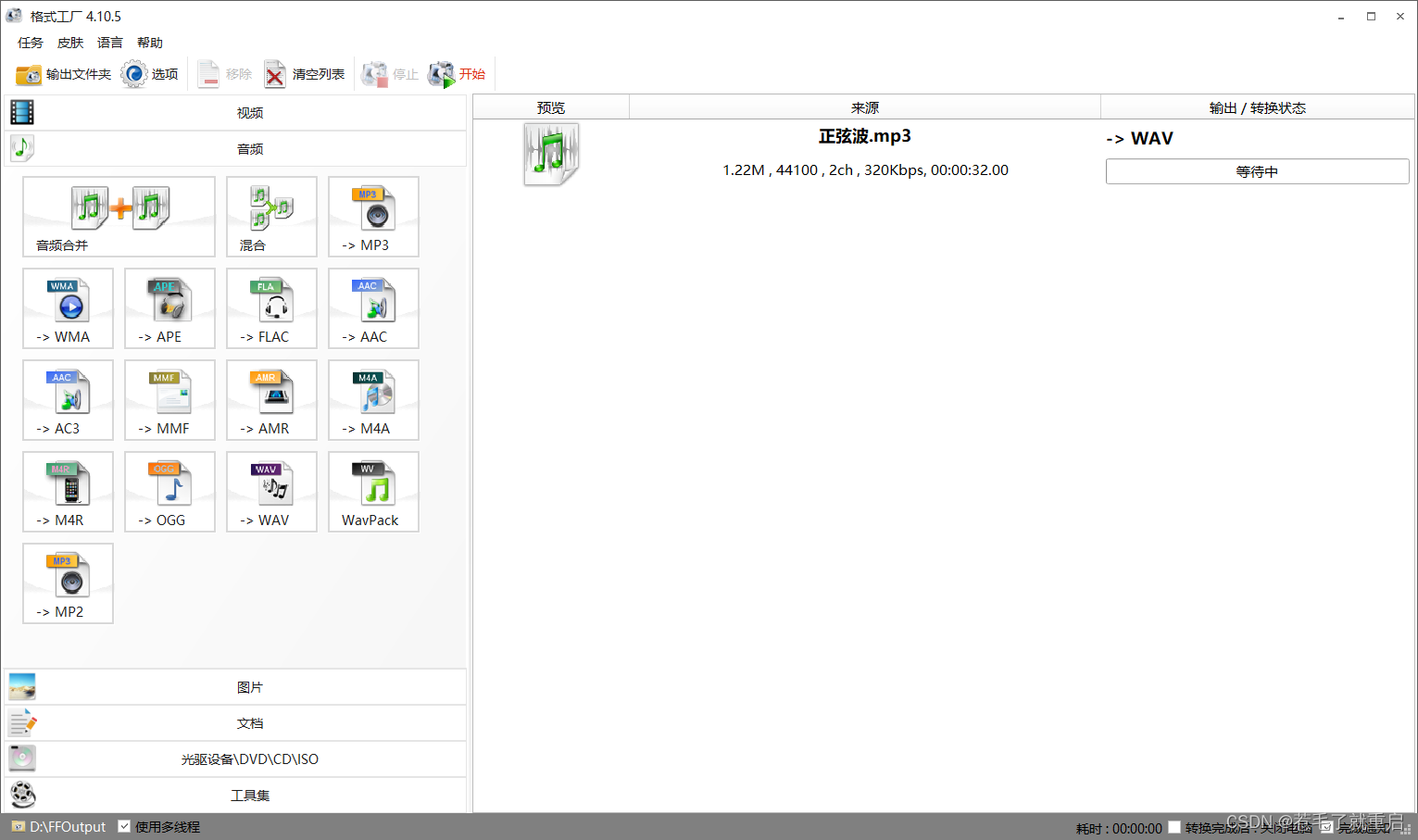
Task: Click the 格式工厂 app icon in title bar
Action: pyautogui.click(x=15, y=16)
